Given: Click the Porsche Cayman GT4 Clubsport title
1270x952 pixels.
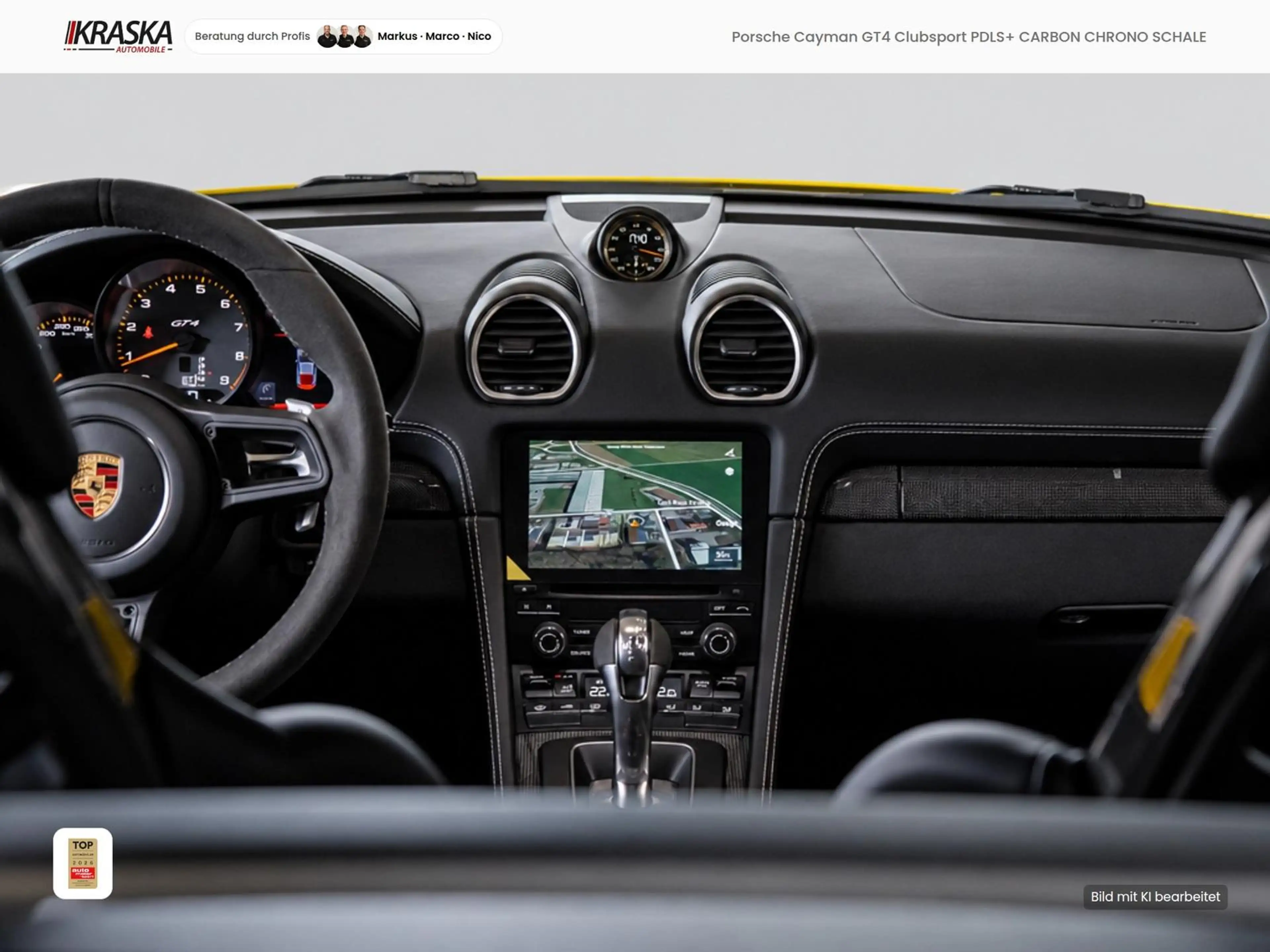Looking at the screenshot, I should [969, 37].
